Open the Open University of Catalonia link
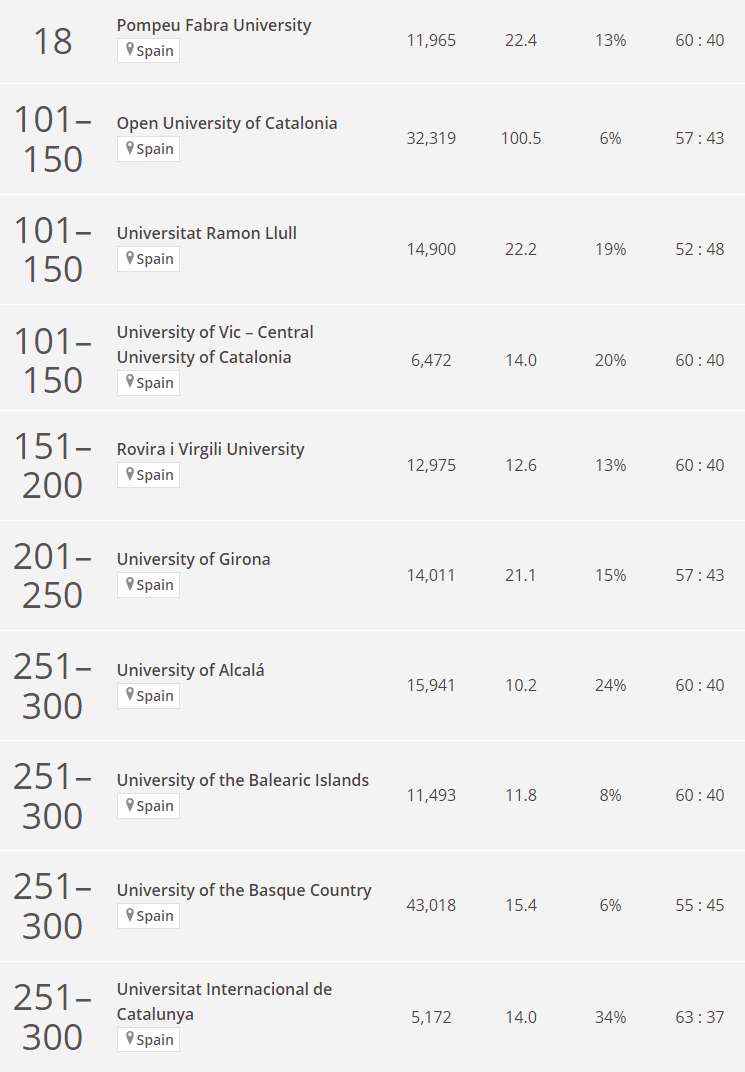This screenshot has width=745, height=1072. [227, 123]
